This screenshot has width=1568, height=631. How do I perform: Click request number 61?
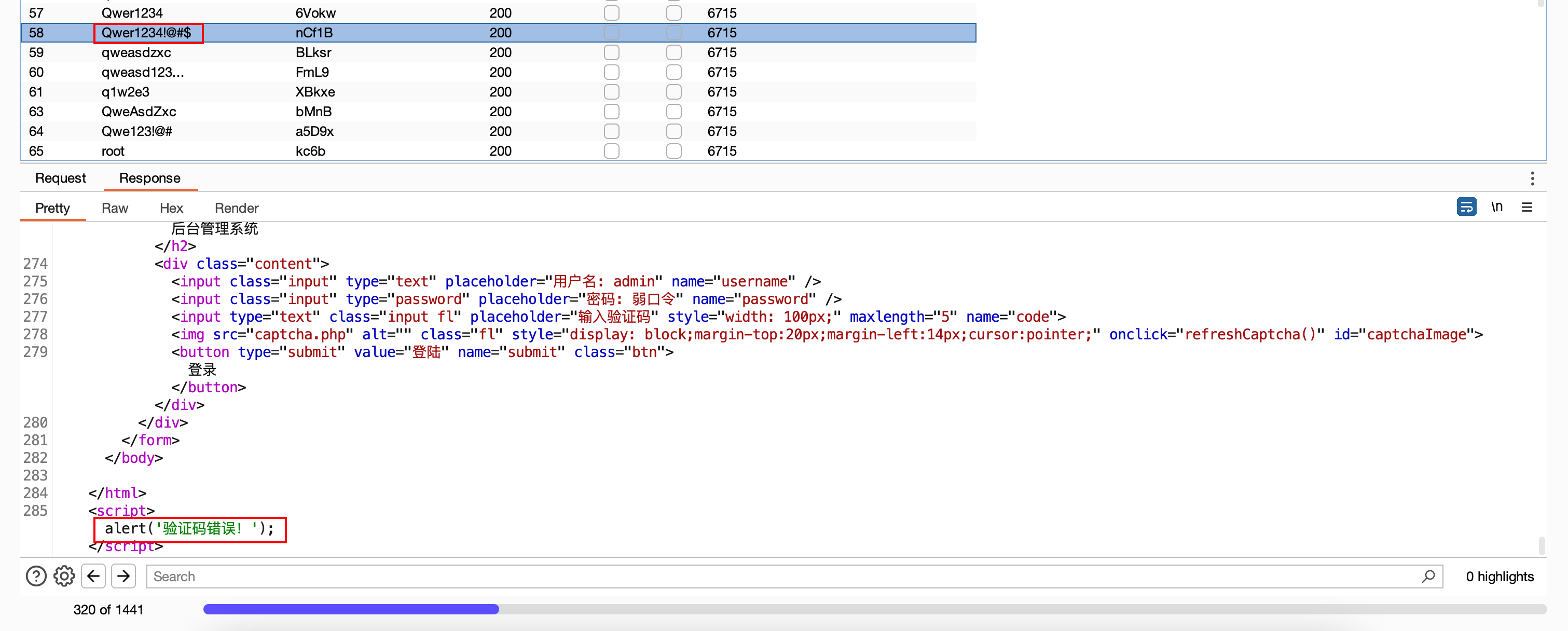36,92
